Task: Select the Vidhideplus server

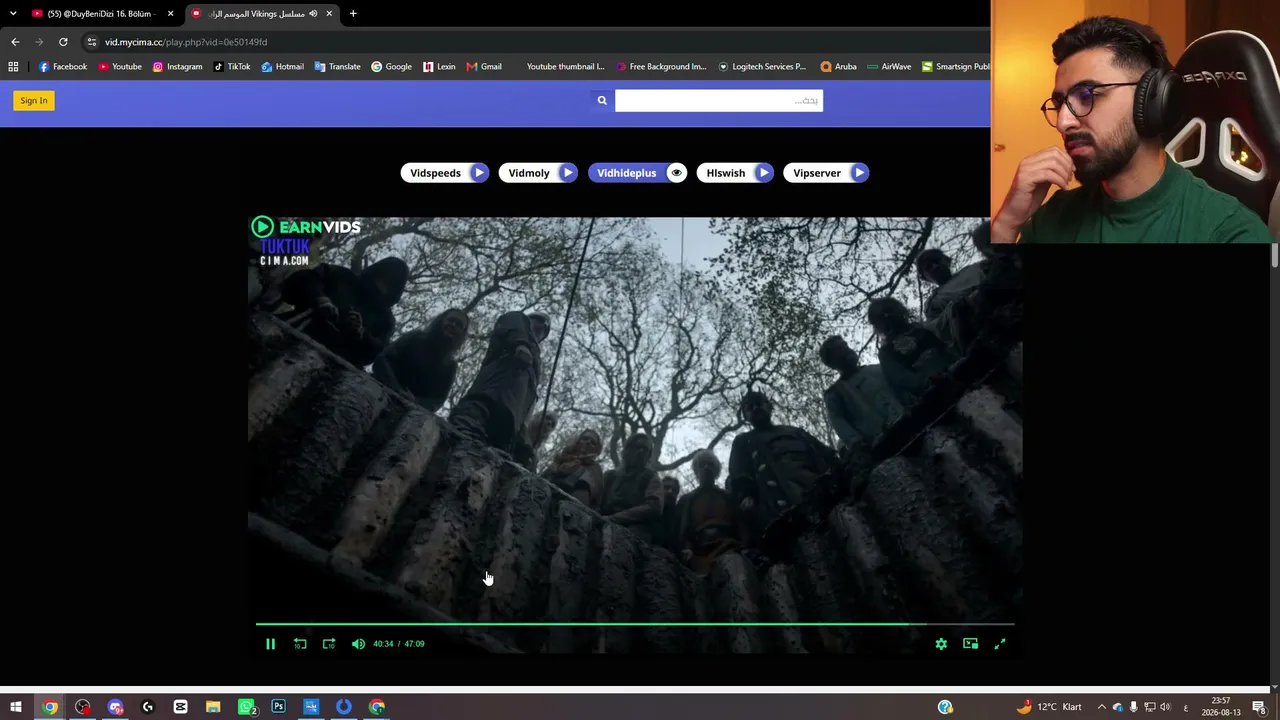Action: [x=637, y=173]
